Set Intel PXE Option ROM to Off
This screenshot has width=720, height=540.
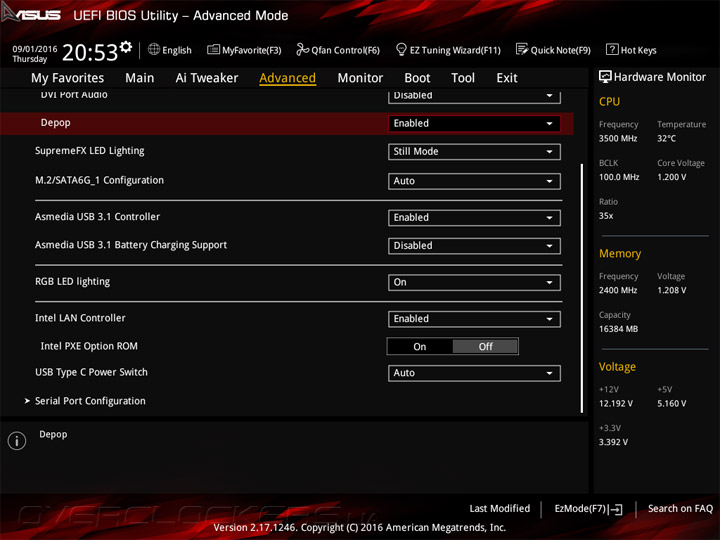[x=485, y=347]
